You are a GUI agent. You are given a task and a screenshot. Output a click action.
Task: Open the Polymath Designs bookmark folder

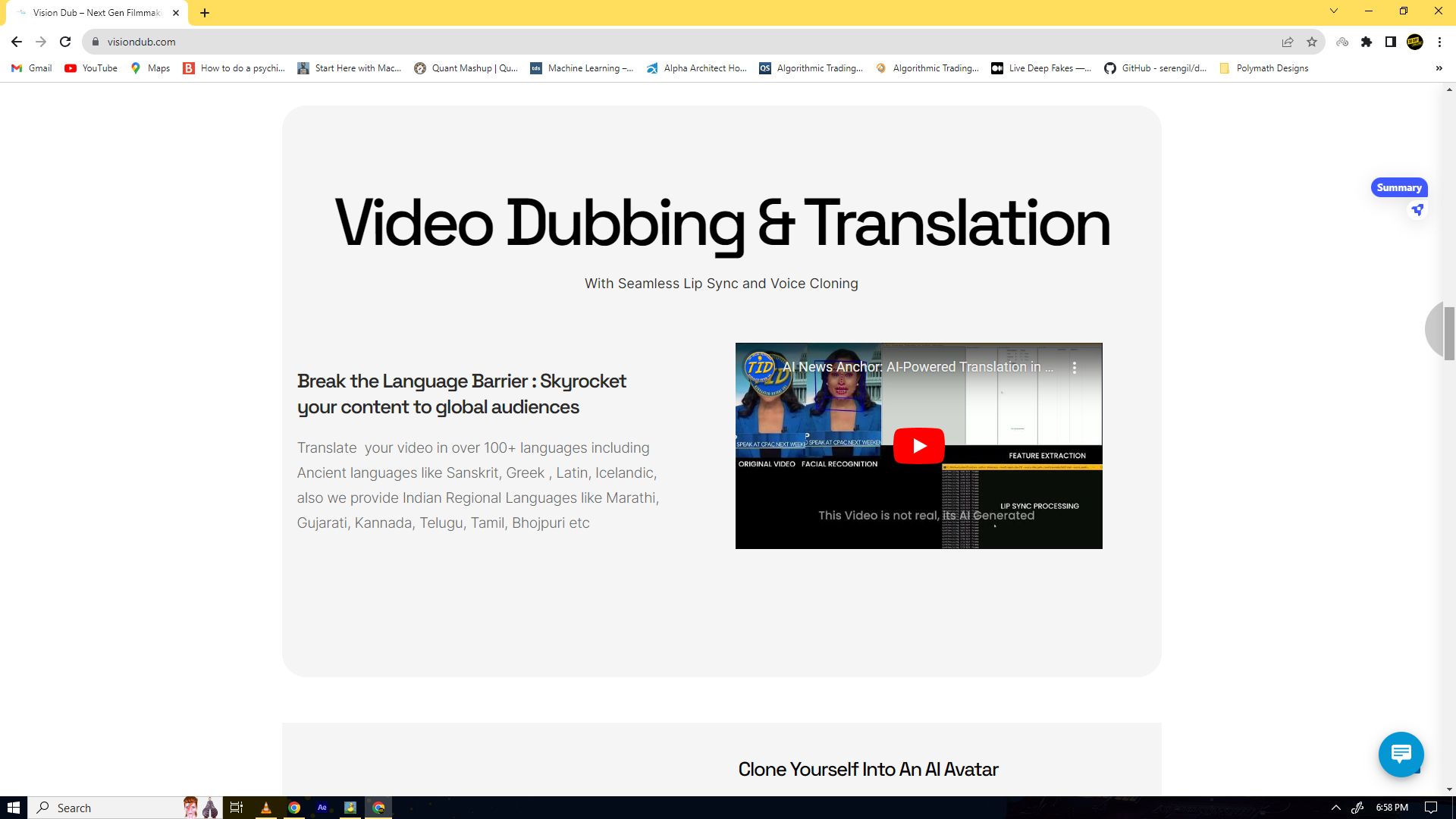click(x=1264, y=68)
